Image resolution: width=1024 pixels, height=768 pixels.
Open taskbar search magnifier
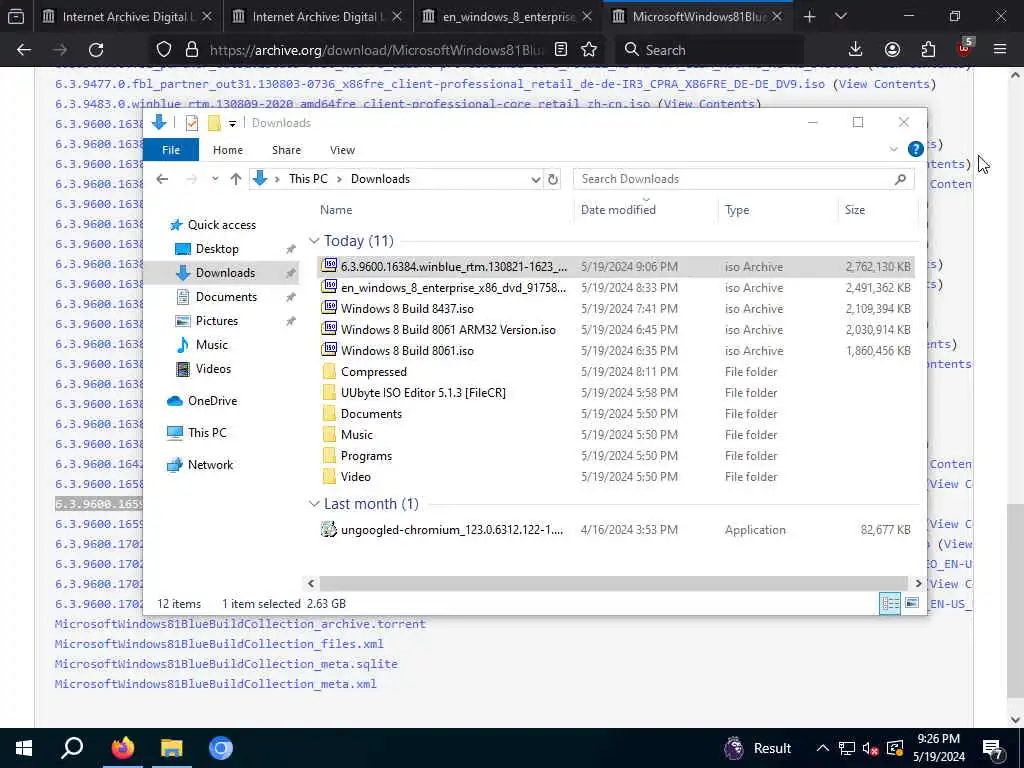pyautogui.click(x=72, y=748)
